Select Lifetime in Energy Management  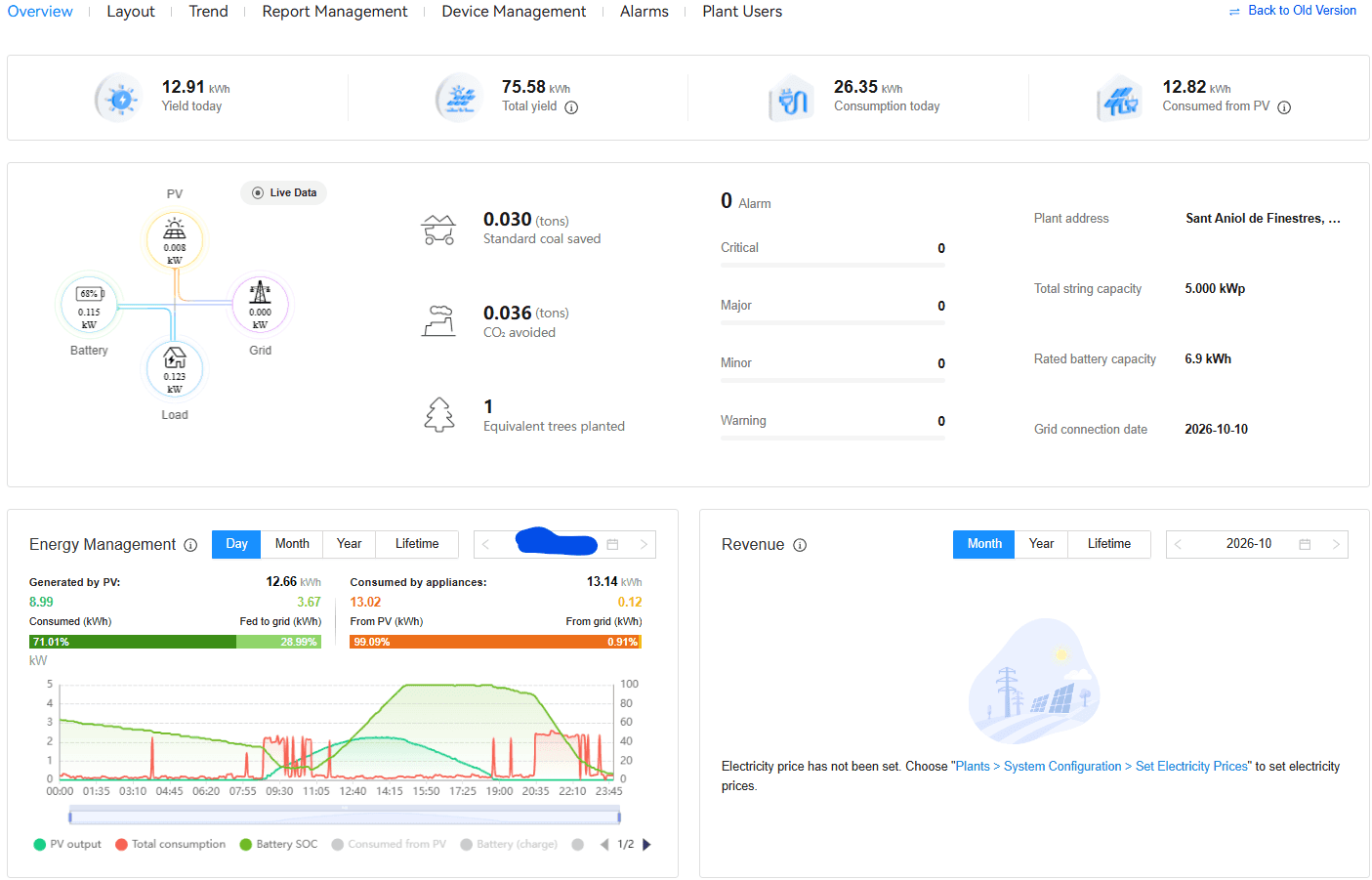(x=417, y=544)
